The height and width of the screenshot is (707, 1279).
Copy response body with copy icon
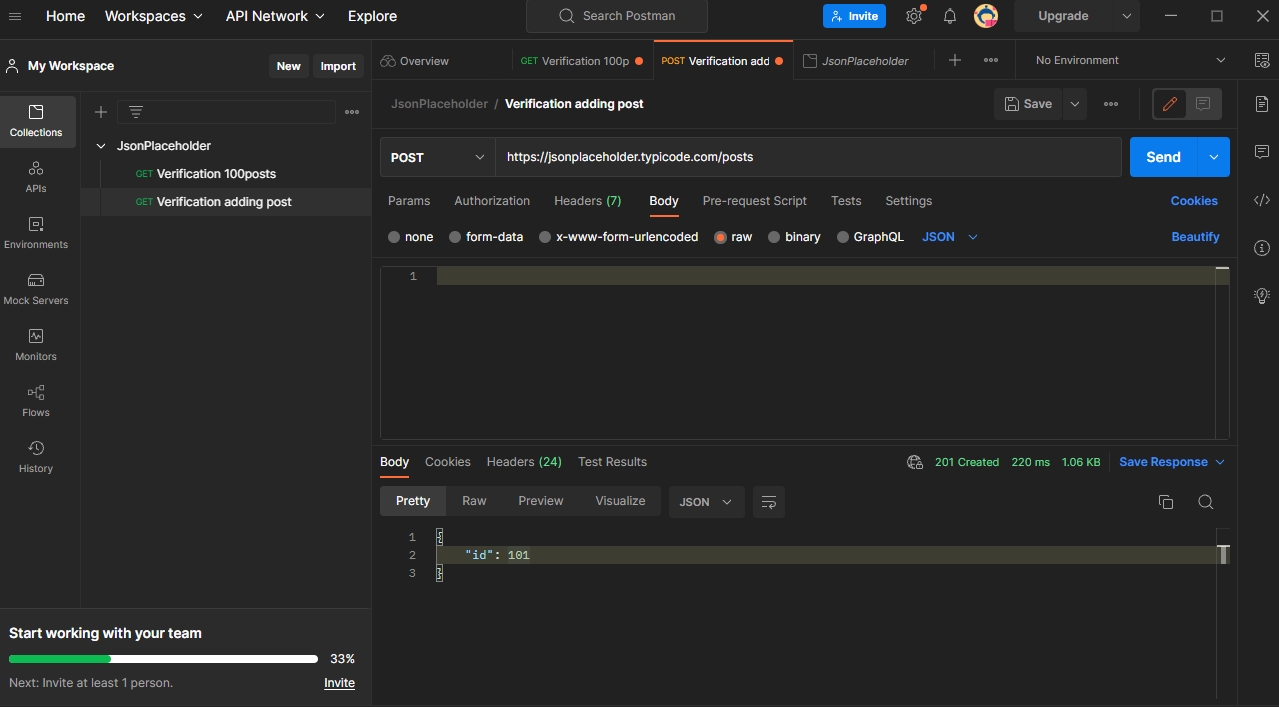pos(1165,502)
